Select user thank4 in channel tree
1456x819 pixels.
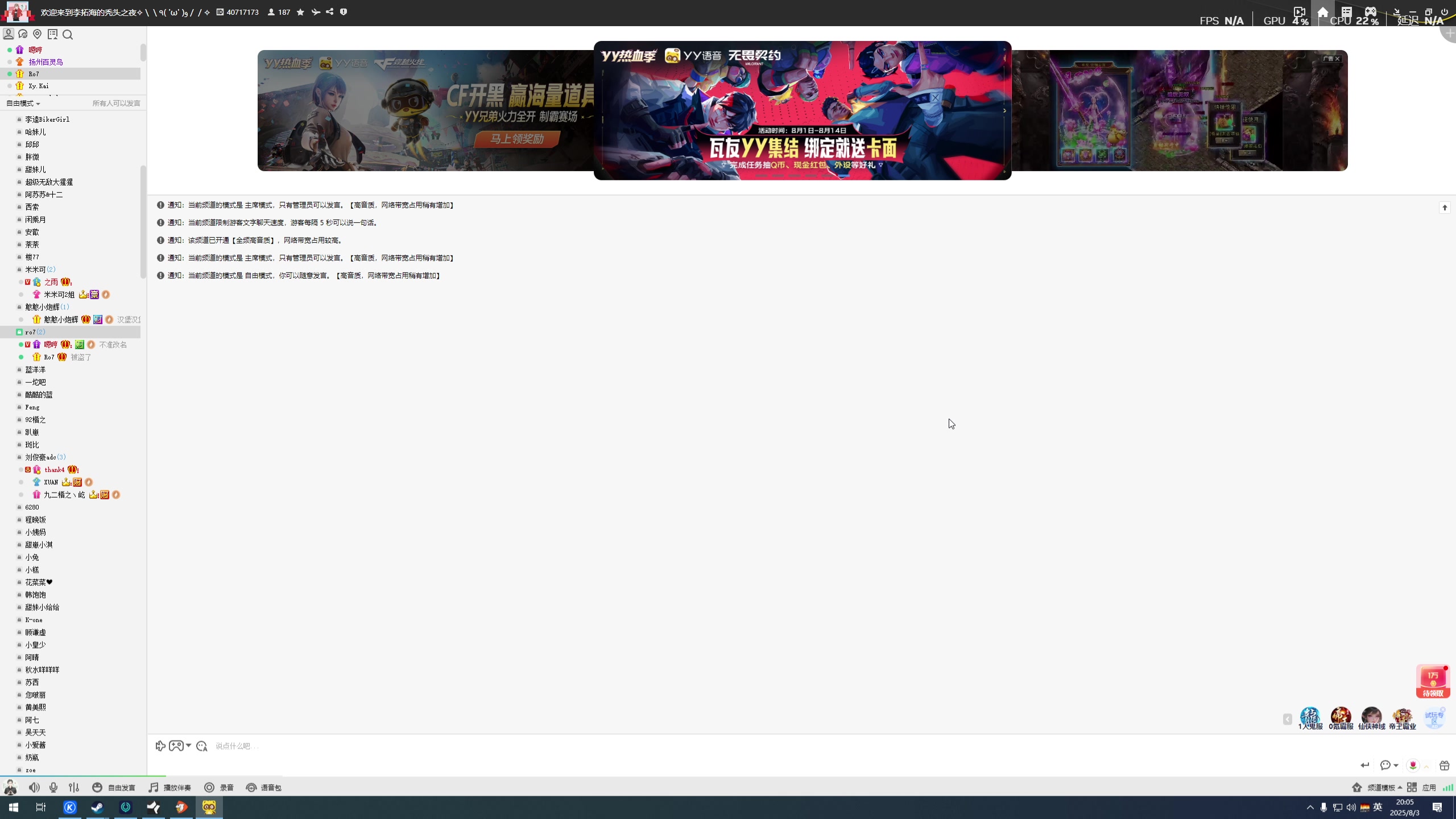pyautogui.click(x=55, y=470)
